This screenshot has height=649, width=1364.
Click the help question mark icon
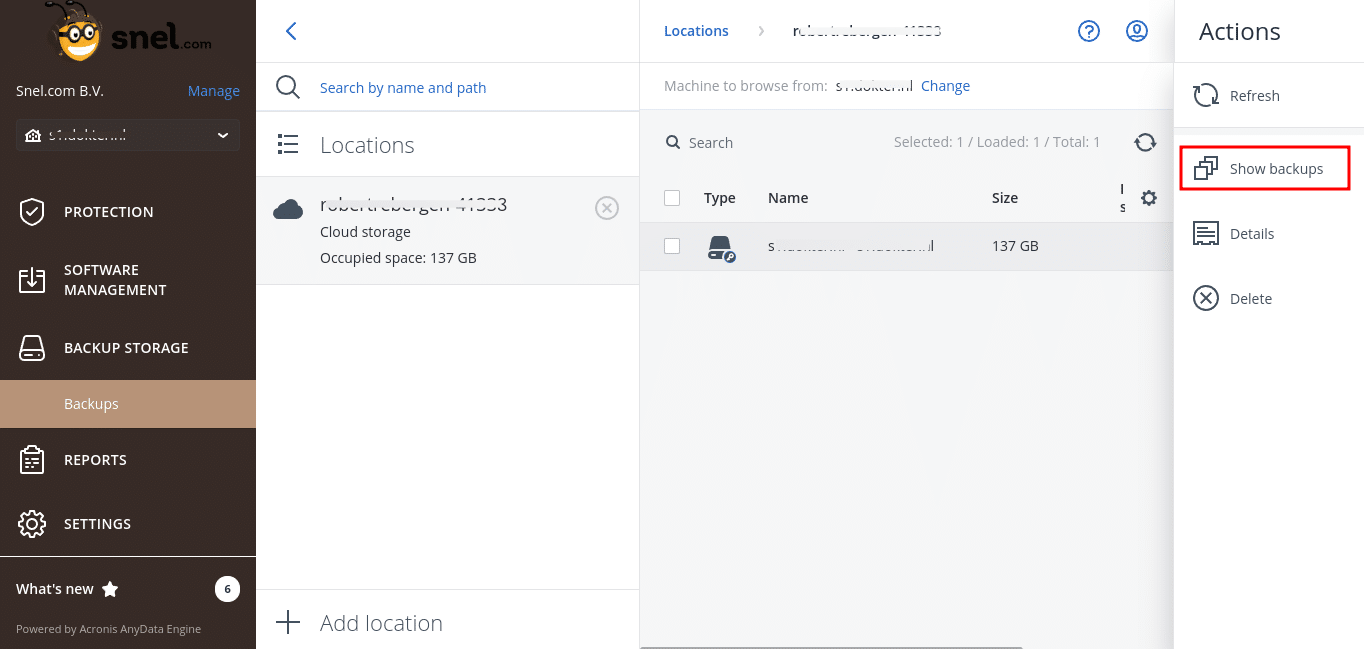tap(1088, 31)
